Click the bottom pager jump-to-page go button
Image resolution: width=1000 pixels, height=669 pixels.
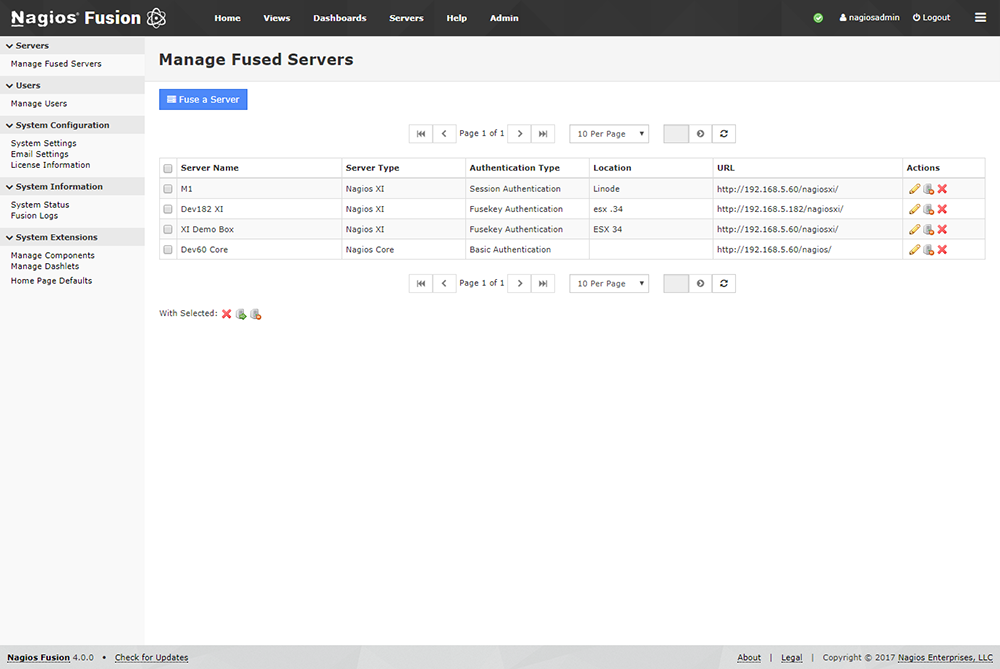click(700, 283)
